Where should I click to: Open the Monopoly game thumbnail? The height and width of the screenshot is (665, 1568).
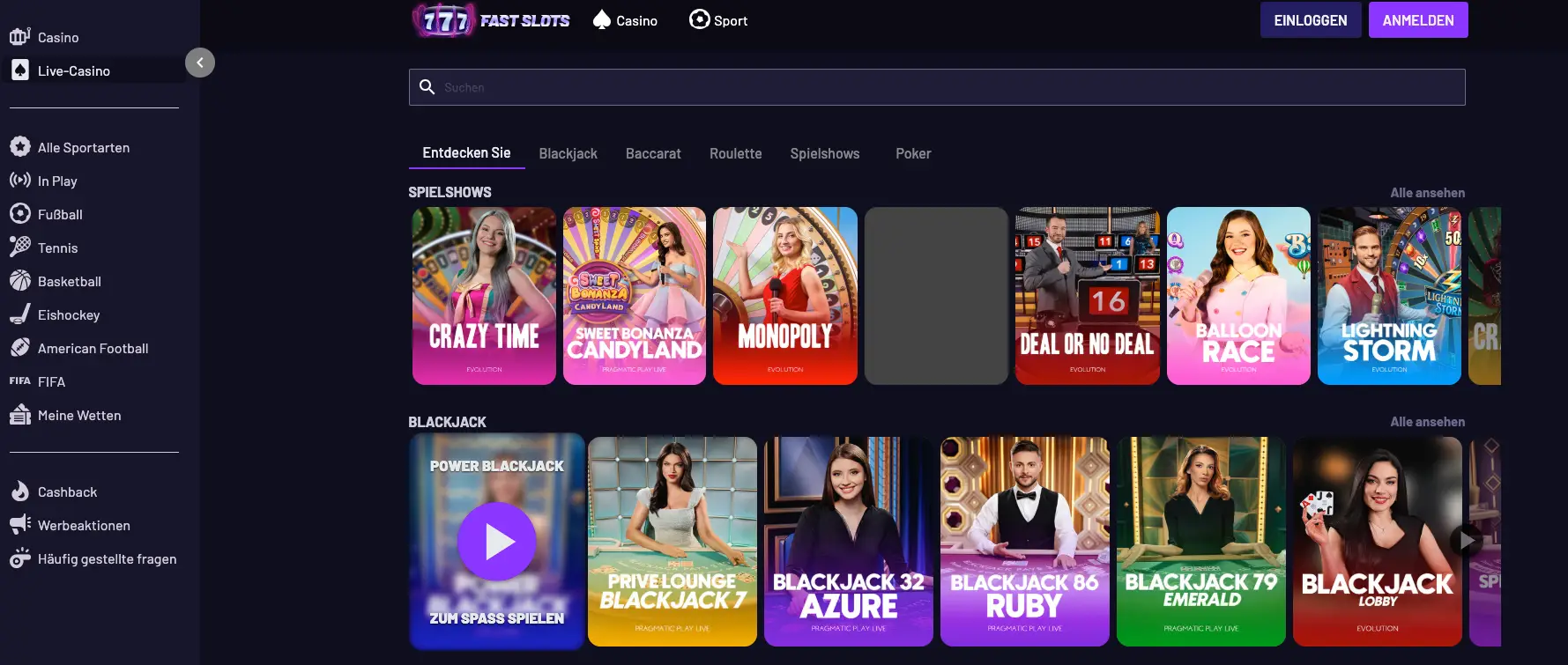pyautogui.click(x=785, y=296)
